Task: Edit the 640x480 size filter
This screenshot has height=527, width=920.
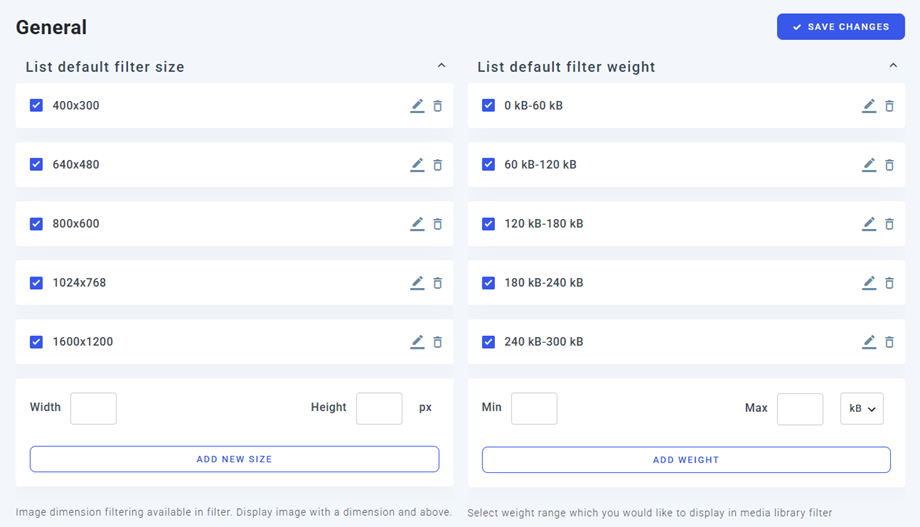Action: 417,165
